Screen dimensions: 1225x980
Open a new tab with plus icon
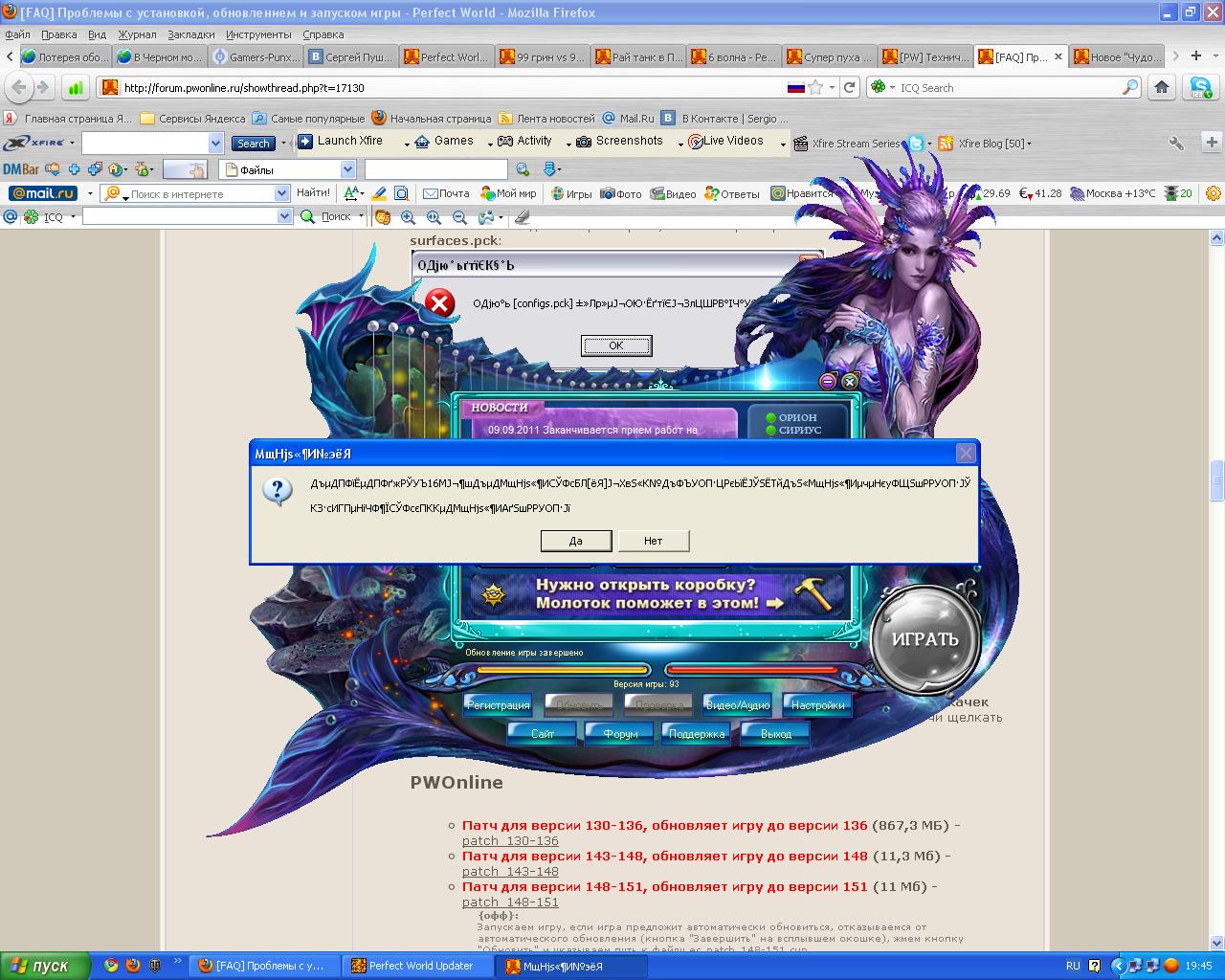pos(1196,56)
